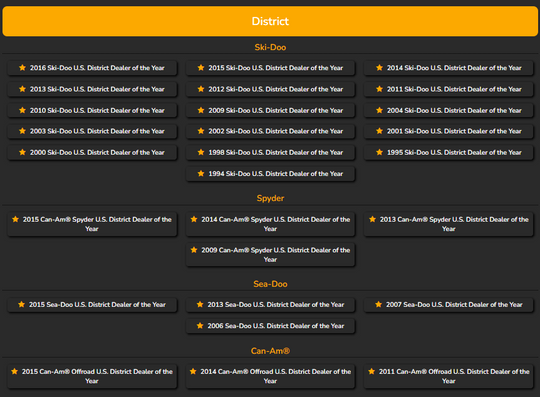This screenshot has width=540, height=397.
Task: Select 2013 Can-Am Spyder District Dealer text
Action: (454, 224)
